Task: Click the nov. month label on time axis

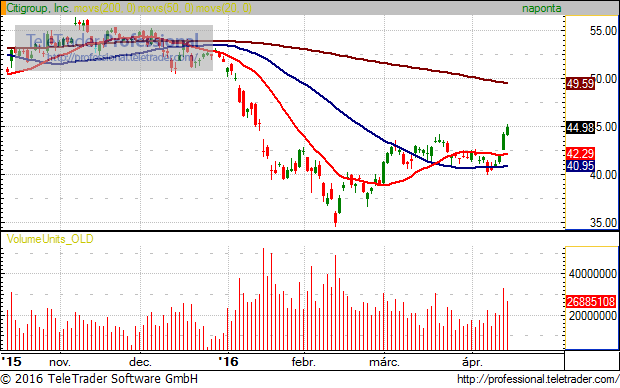Action: (60, 362)
